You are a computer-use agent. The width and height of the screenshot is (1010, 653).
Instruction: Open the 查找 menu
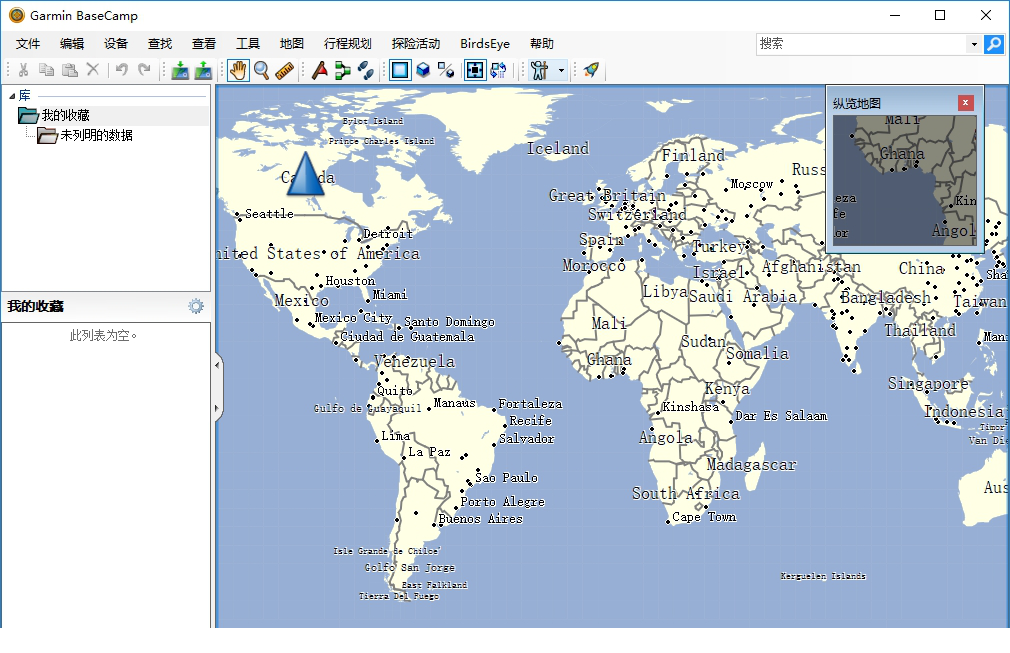click(x=160, y=44)
